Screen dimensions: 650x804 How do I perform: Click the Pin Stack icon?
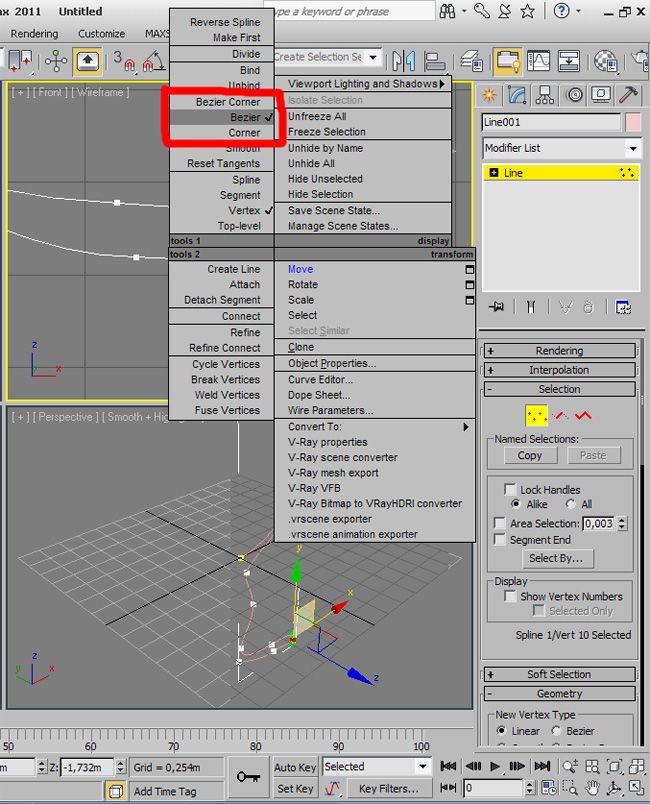(497, 307)
